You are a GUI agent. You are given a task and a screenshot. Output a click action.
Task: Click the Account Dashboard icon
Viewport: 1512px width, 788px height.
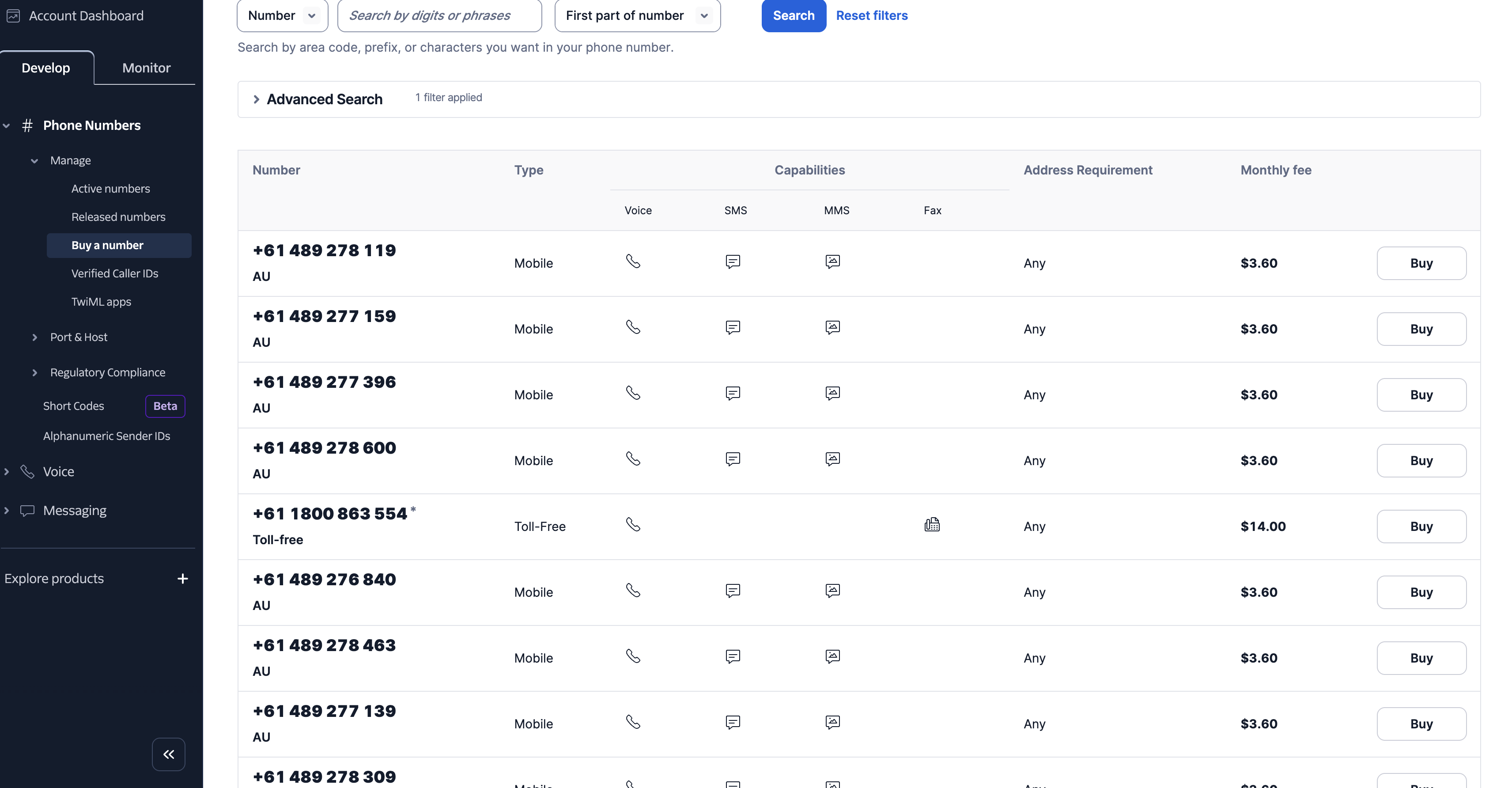[x=13, y=16]
